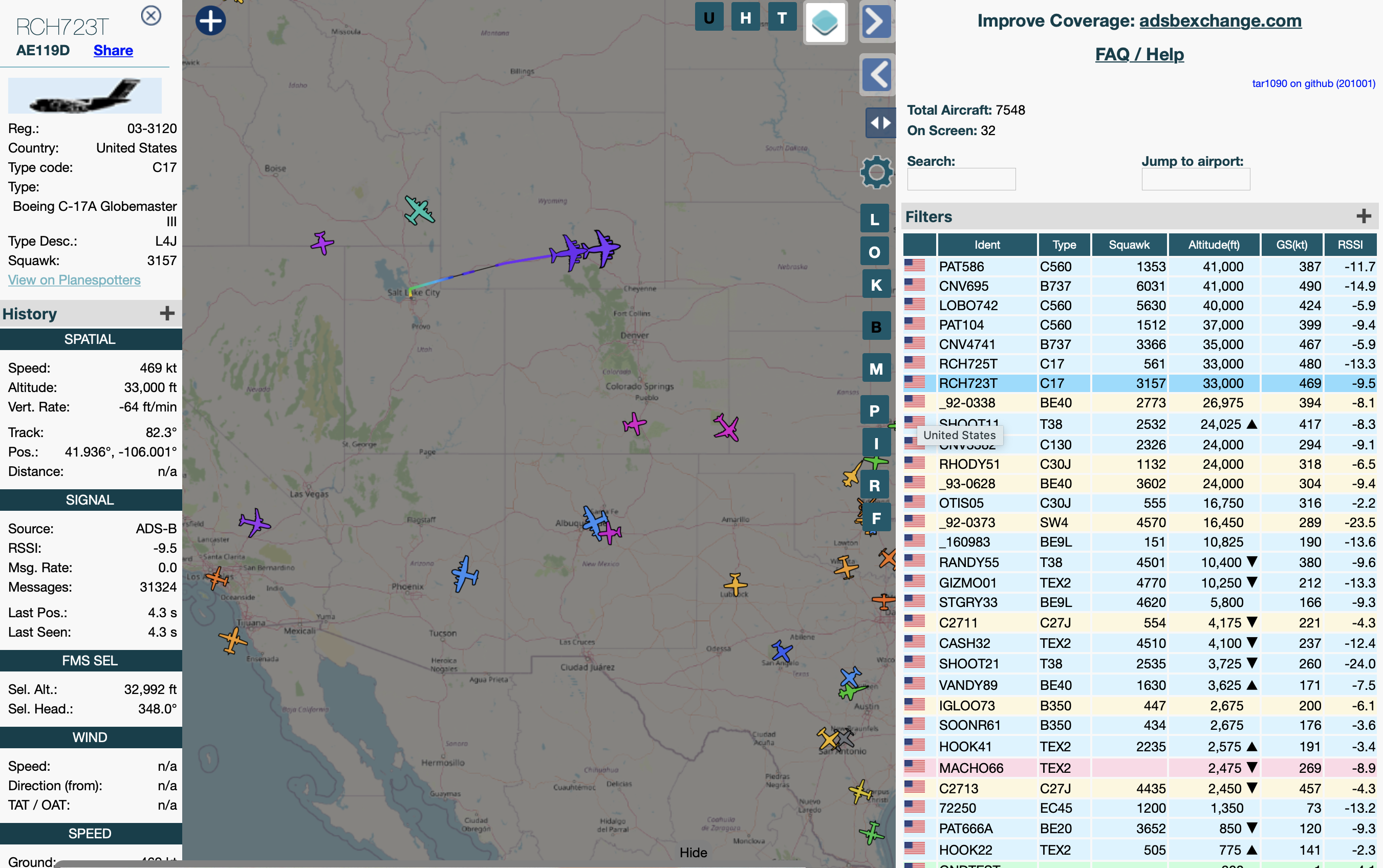
Task: Click the C-17 aircraft photo thumbnail
Action: click(x=85, y=96)
